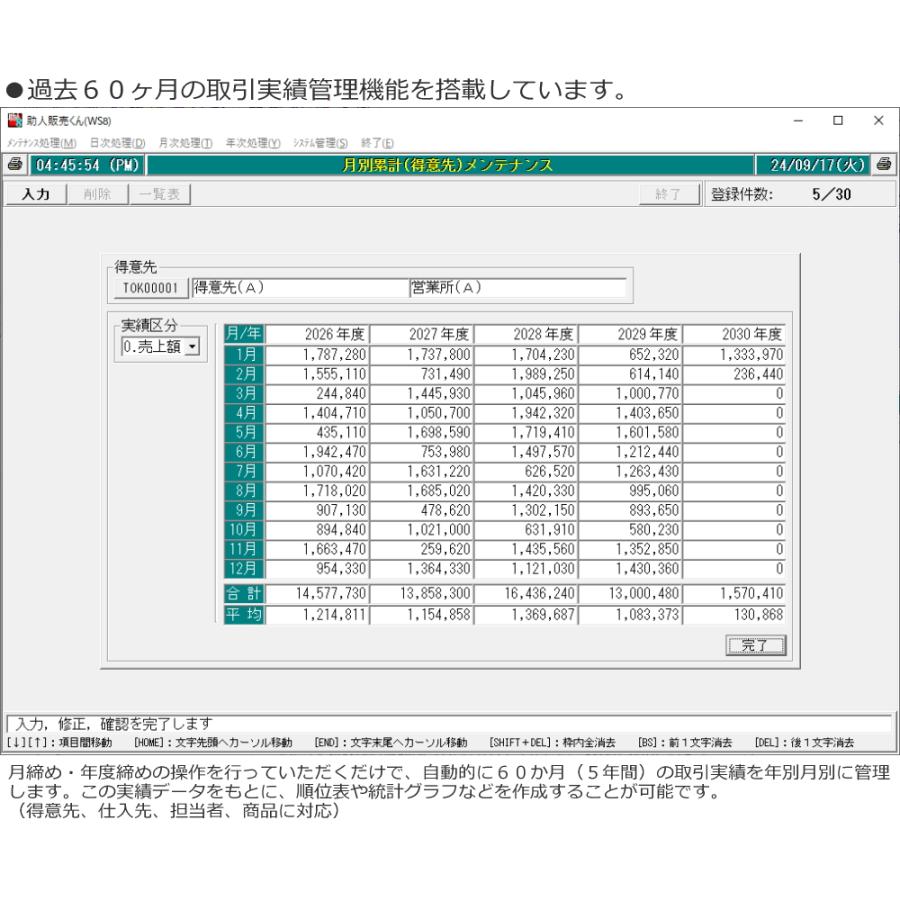This screenshot has width=900, height=900.
Task: Click the 2028 合計 value 16,436,240
Action: pyautogui.click(x=526, y=593)
